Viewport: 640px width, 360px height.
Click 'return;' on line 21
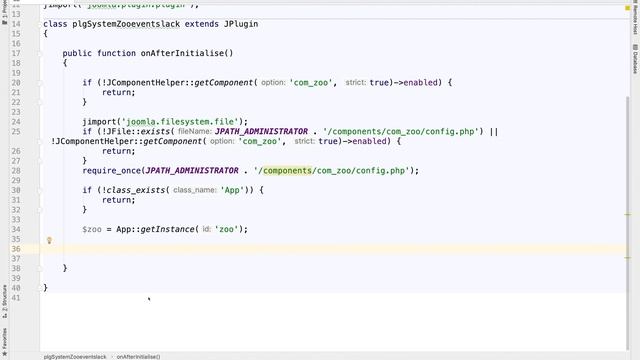(x=118, y=92)
